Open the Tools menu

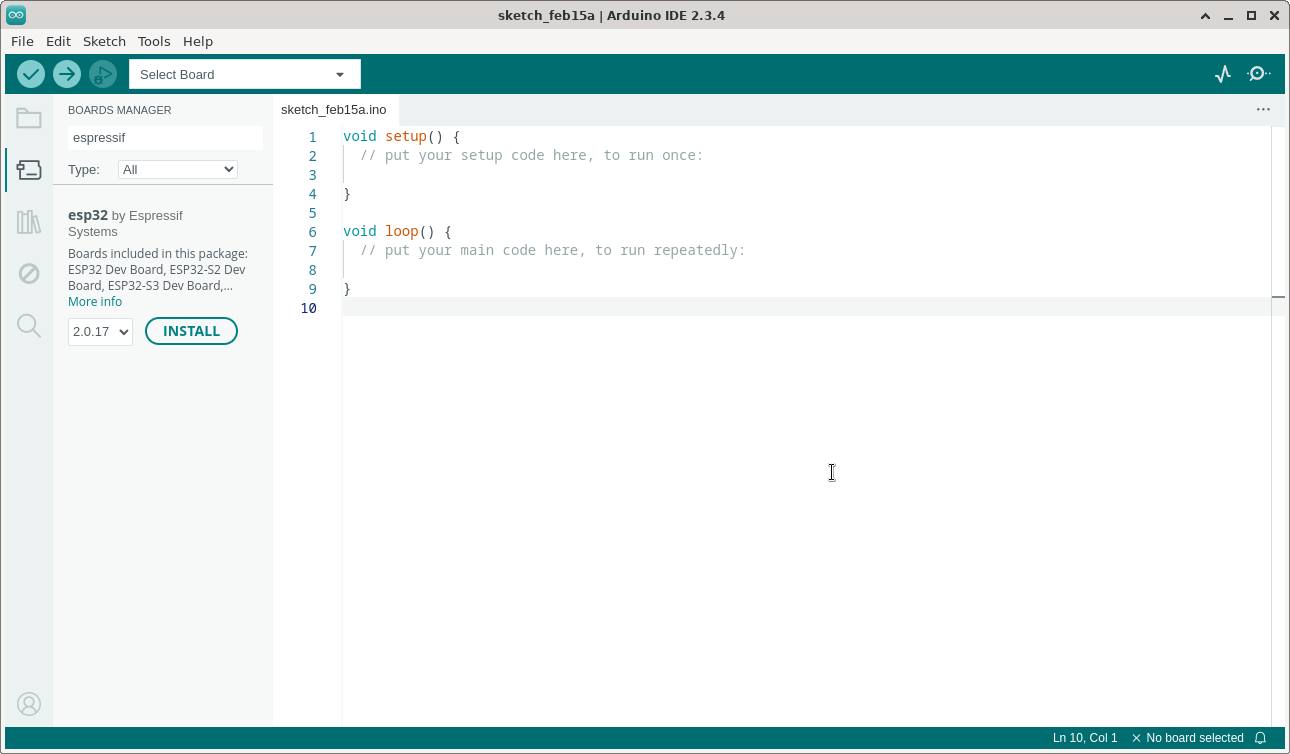154,41
